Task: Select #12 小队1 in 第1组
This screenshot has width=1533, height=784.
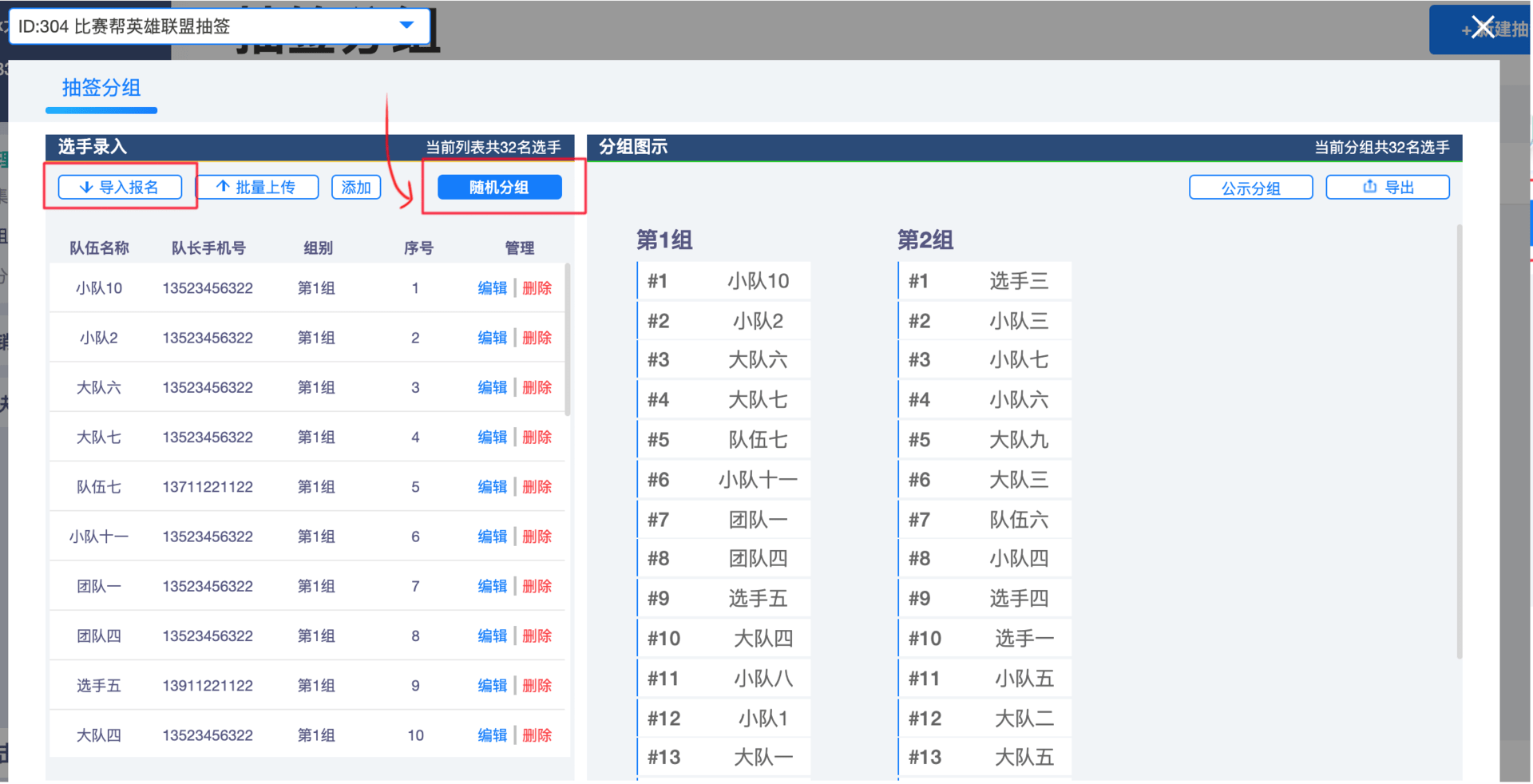Action: pos(724,719)
